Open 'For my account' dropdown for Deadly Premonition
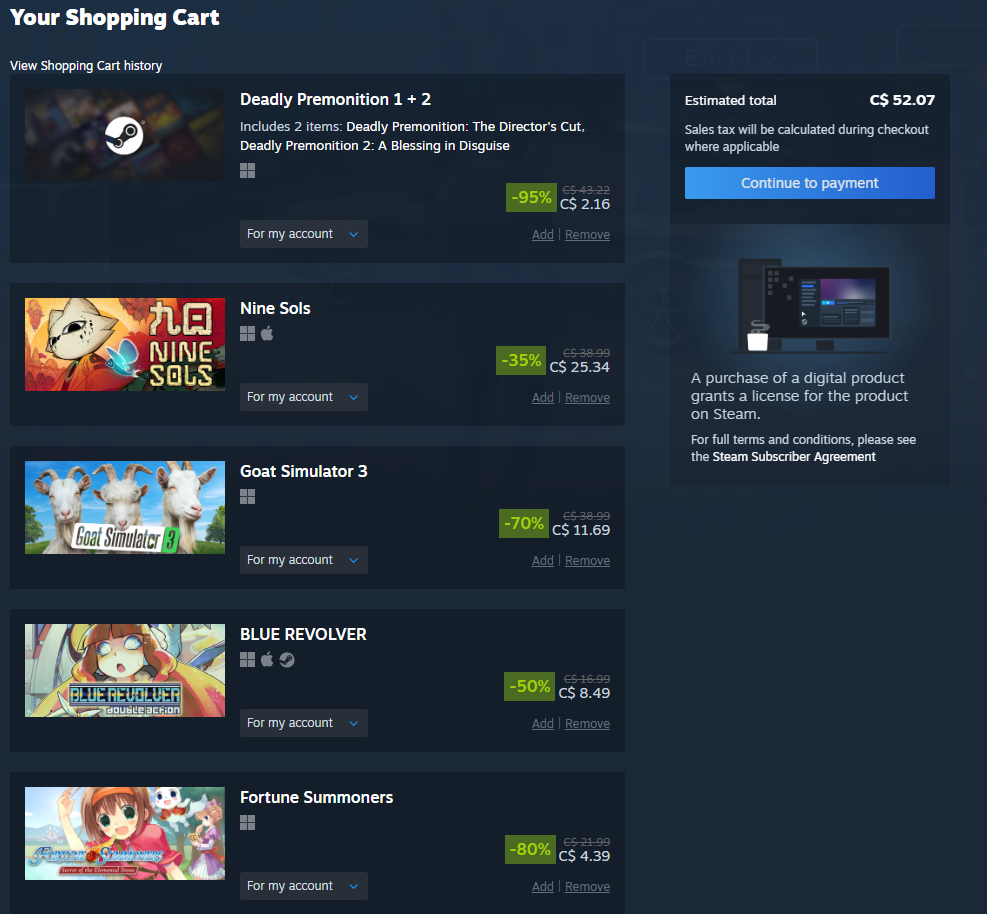Viewport: 987px width, 914px height. 303,234
